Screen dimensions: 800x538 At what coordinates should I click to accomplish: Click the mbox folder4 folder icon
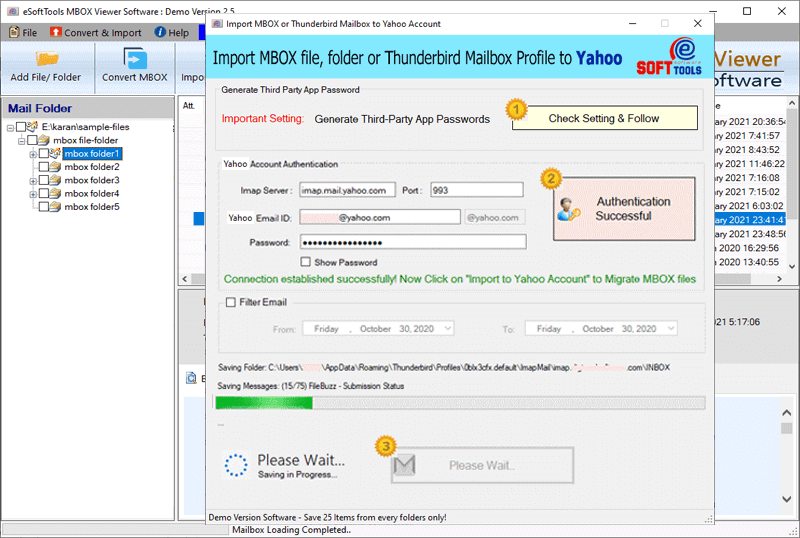pyautogui.click(x=56, y=193)
